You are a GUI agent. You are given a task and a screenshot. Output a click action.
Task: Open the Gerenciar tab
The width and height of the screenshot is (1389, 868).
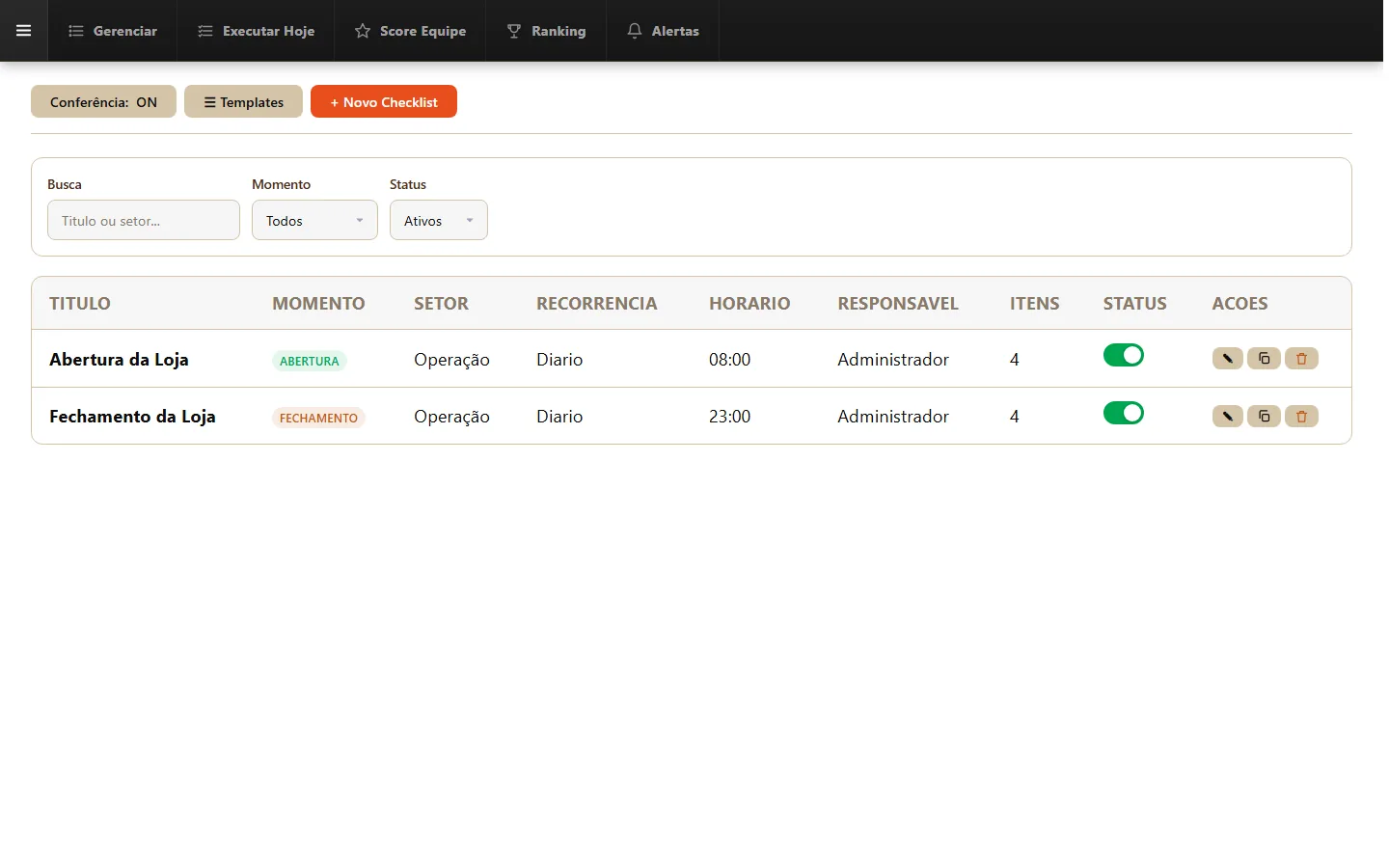[x=113, y=31]
